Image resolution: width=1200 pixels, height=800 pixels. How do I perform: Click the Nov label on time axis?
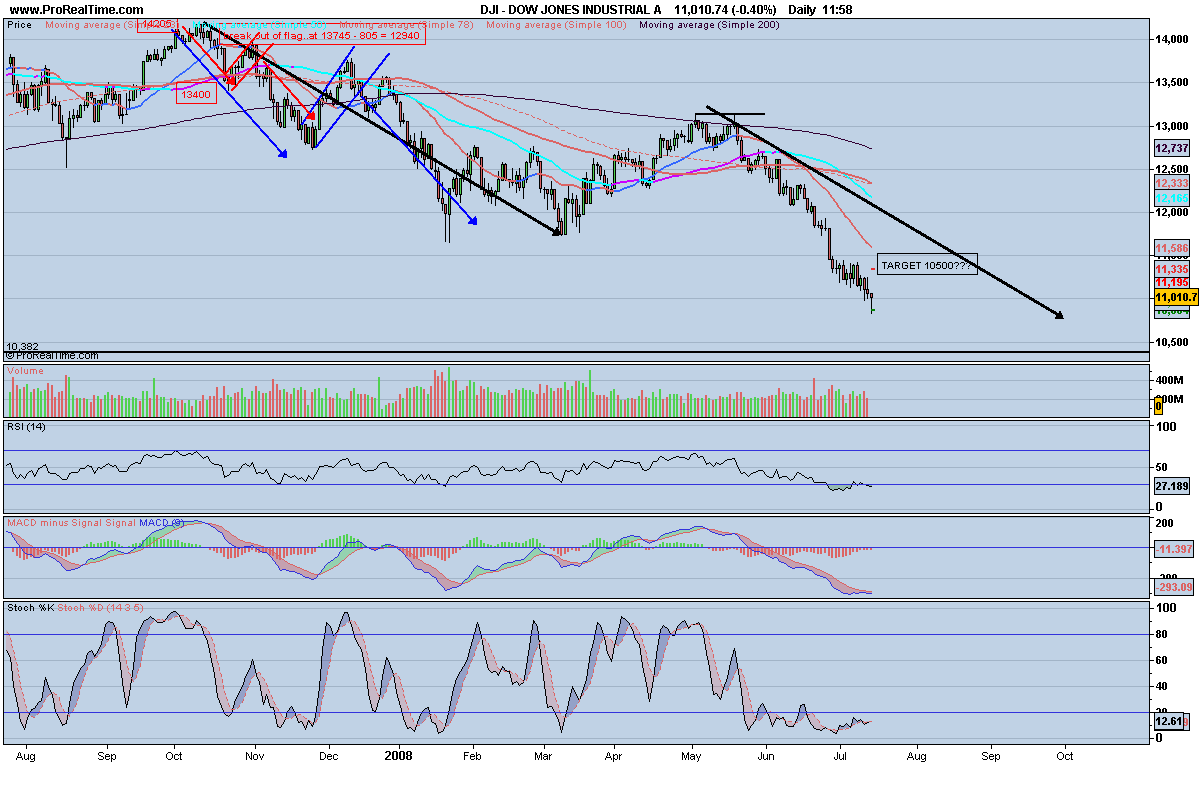(x=255, y=757)
